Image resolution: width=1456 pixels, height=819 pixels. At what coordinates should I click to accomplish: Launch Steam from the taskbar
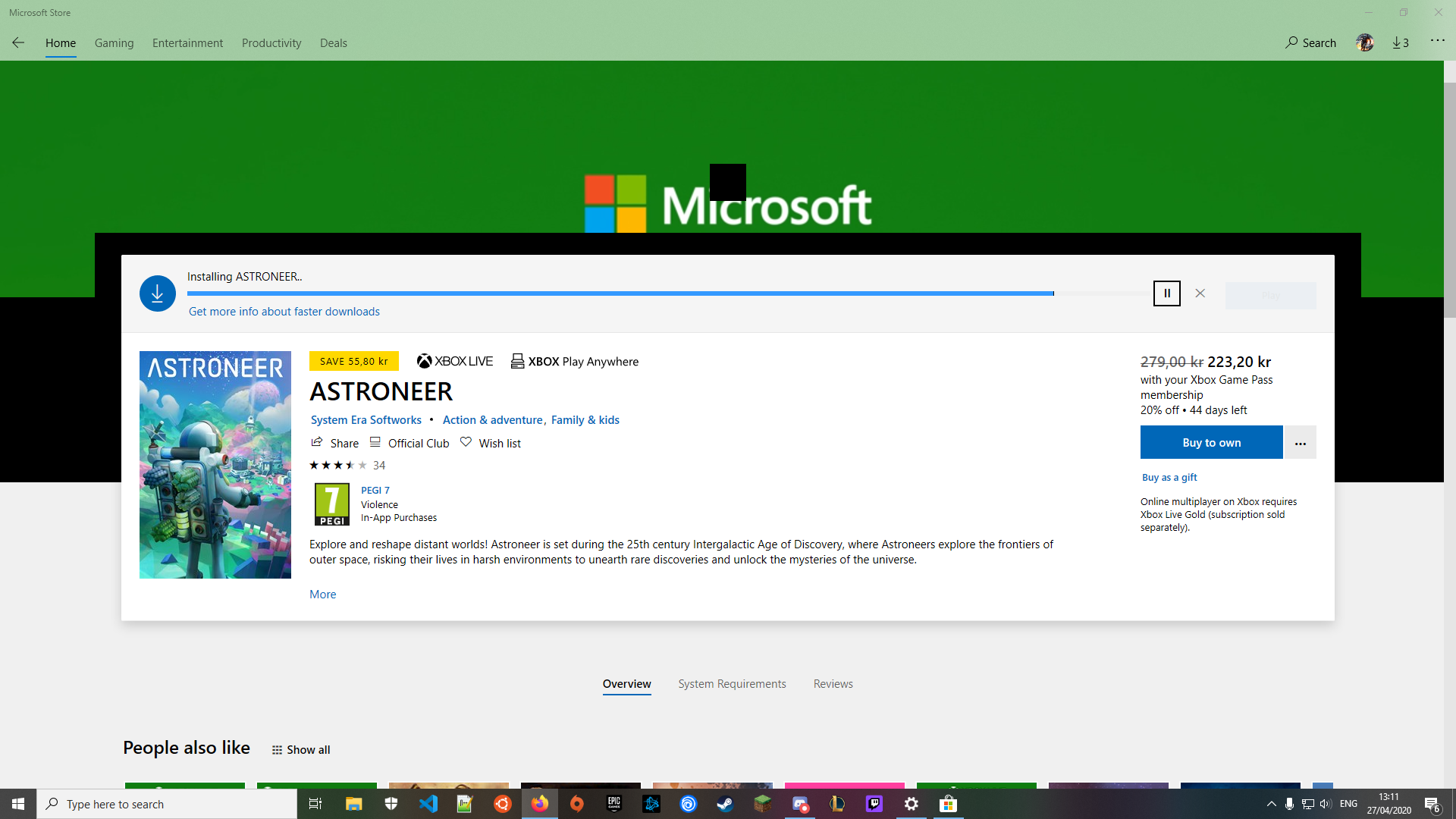726,804
